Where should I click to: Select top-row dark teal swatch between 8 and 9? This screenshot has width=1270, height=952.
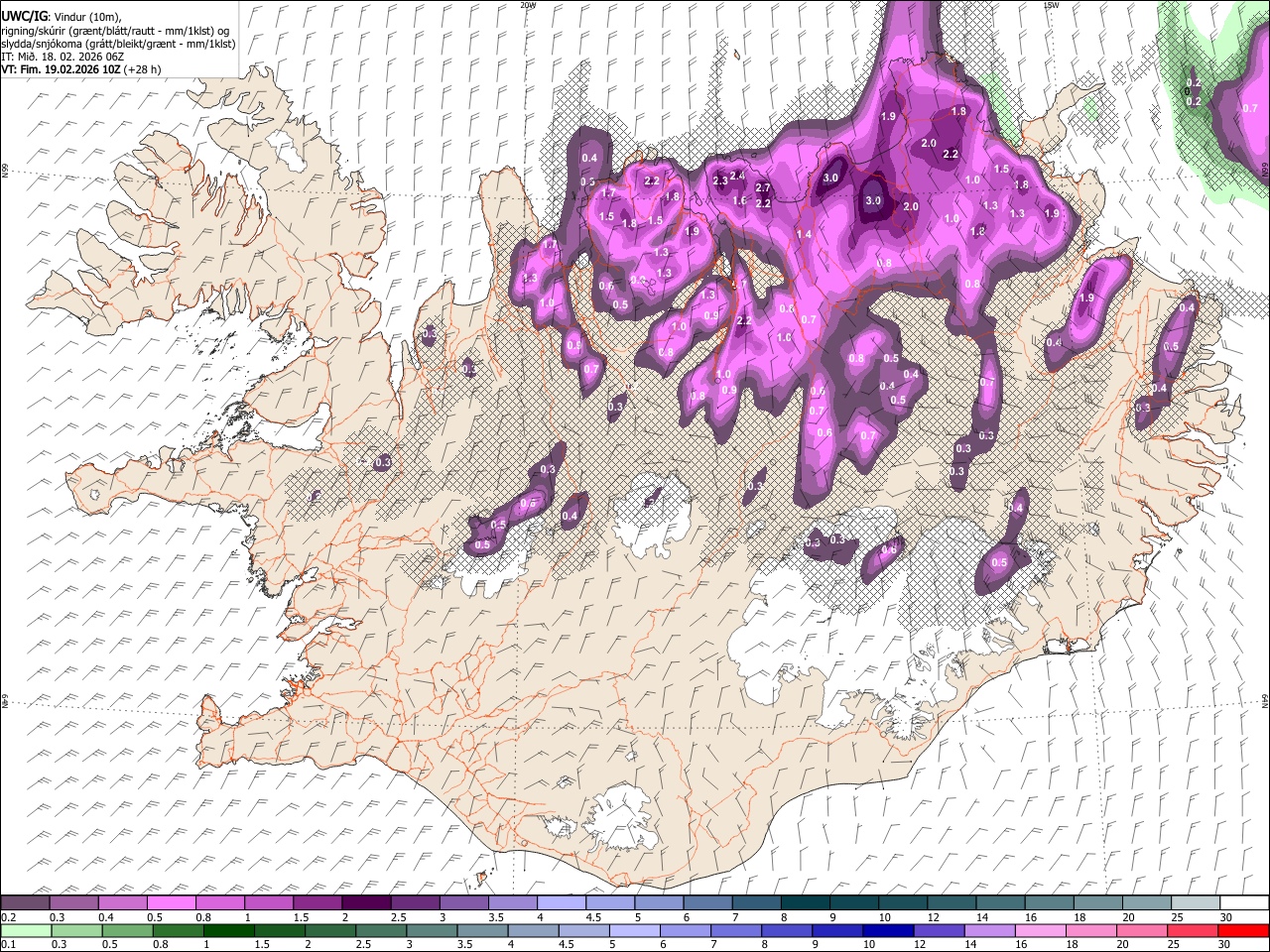806,902
